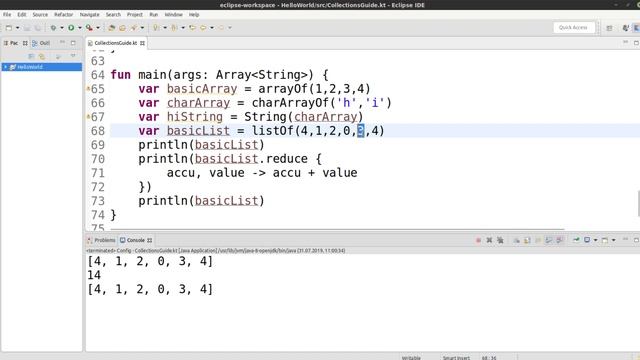Viewport: 640px width, 360px height.
Task: Click the Previous Annotation icon
Action: tap(174, 28)
